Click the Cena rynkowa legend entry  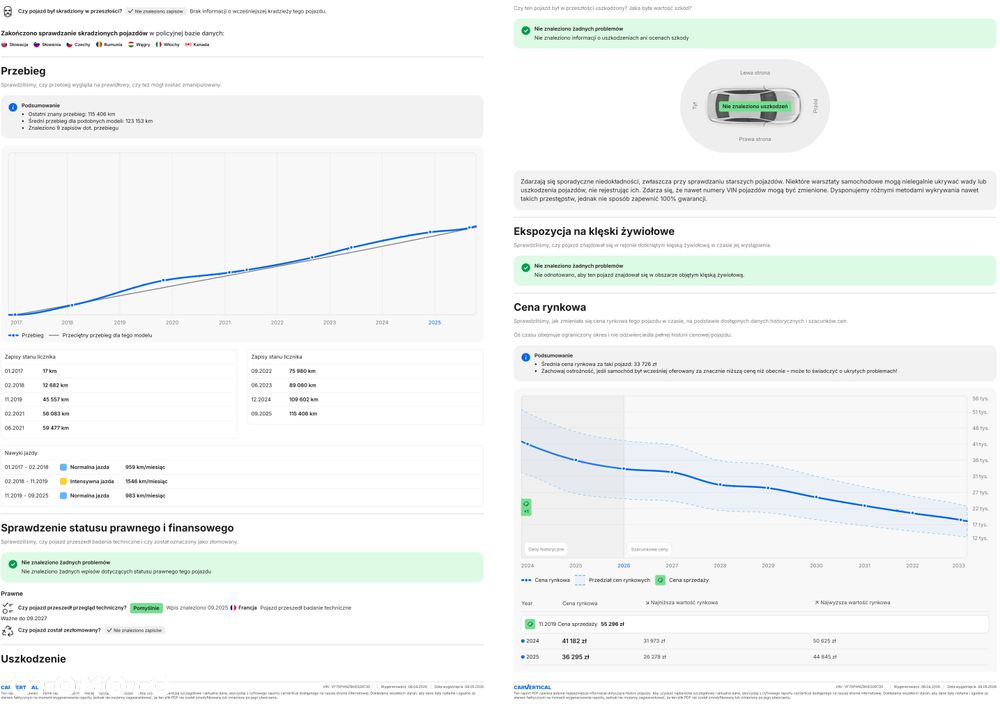click(545, 580)
